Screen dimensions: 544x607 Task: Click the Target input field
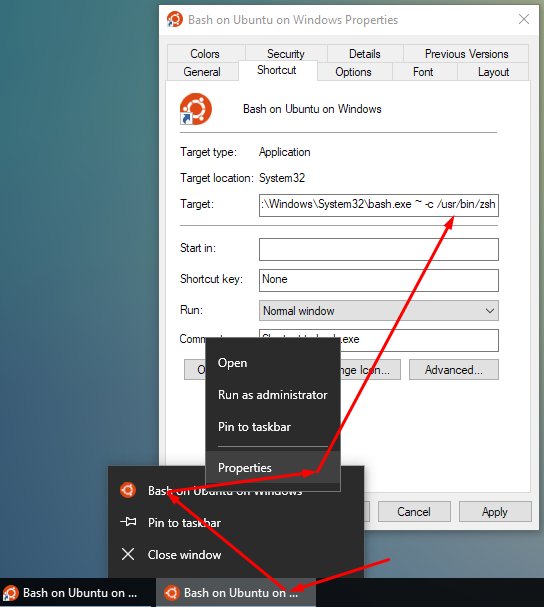tap(379, 205)
